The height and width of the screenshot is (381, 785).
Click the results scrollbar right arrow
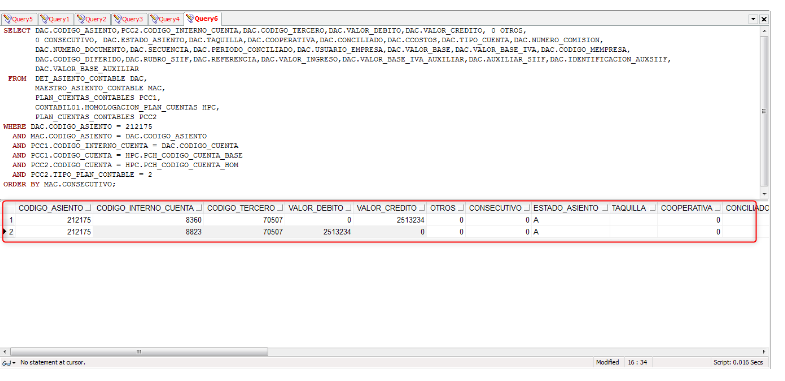click(x=764, y=351)
